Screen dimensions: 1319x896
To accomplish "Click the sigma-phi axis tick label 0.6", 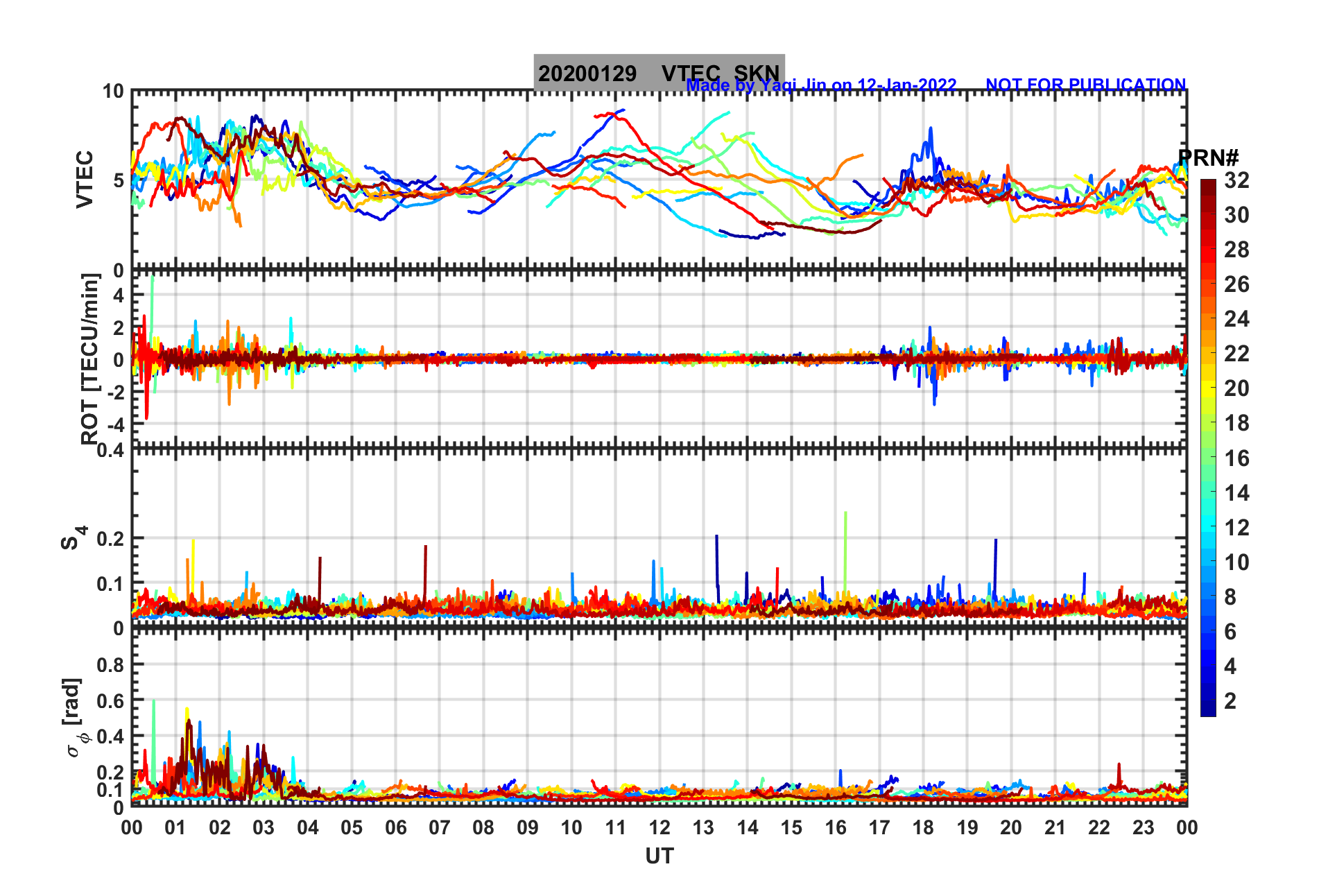I will (x=111, y=701).
